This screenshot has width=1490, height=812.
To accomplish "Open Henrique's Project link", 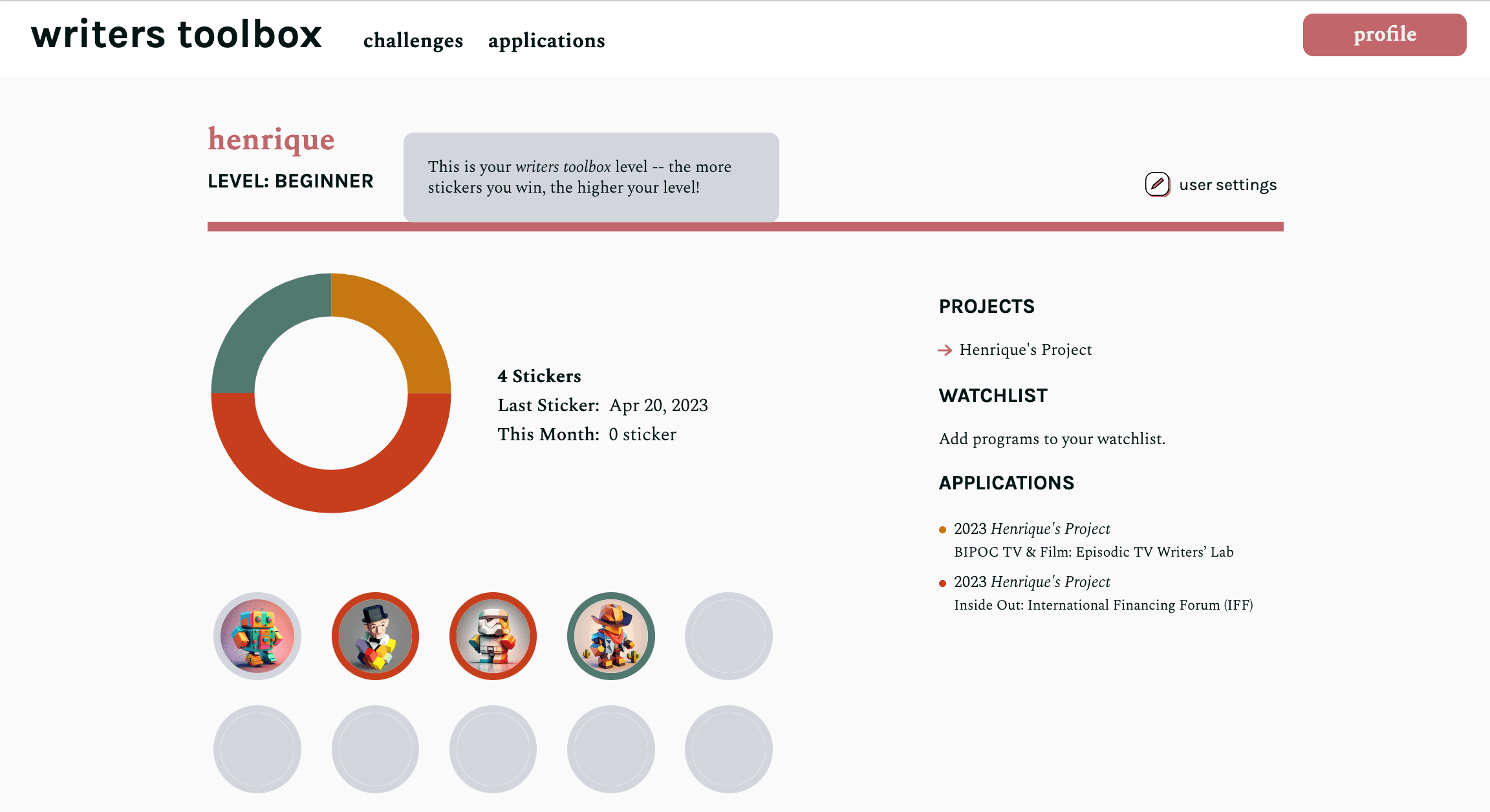I will pyautogui.click(x=1025, y=349).
